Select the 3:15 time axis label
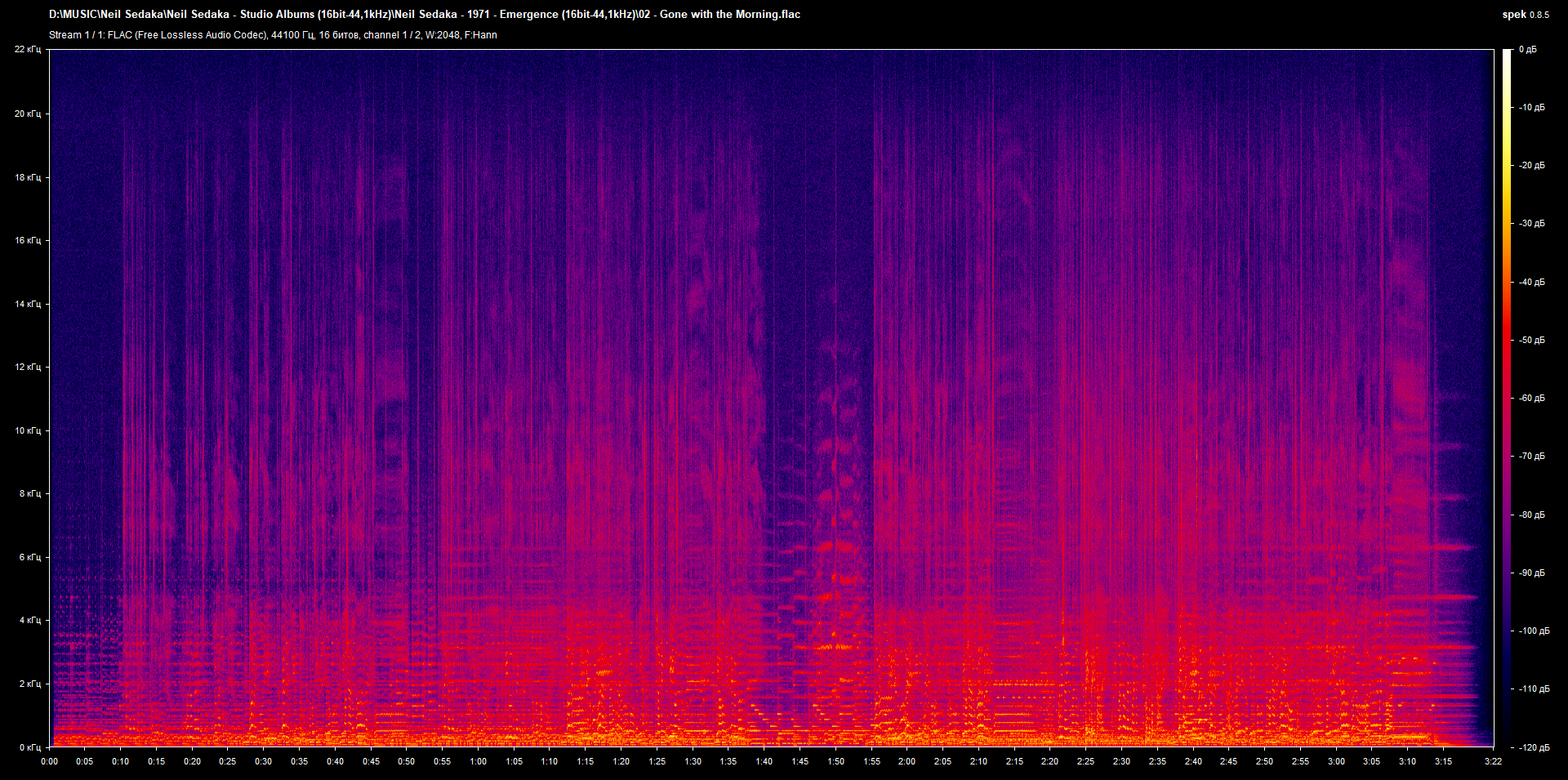 [1444, 762]
